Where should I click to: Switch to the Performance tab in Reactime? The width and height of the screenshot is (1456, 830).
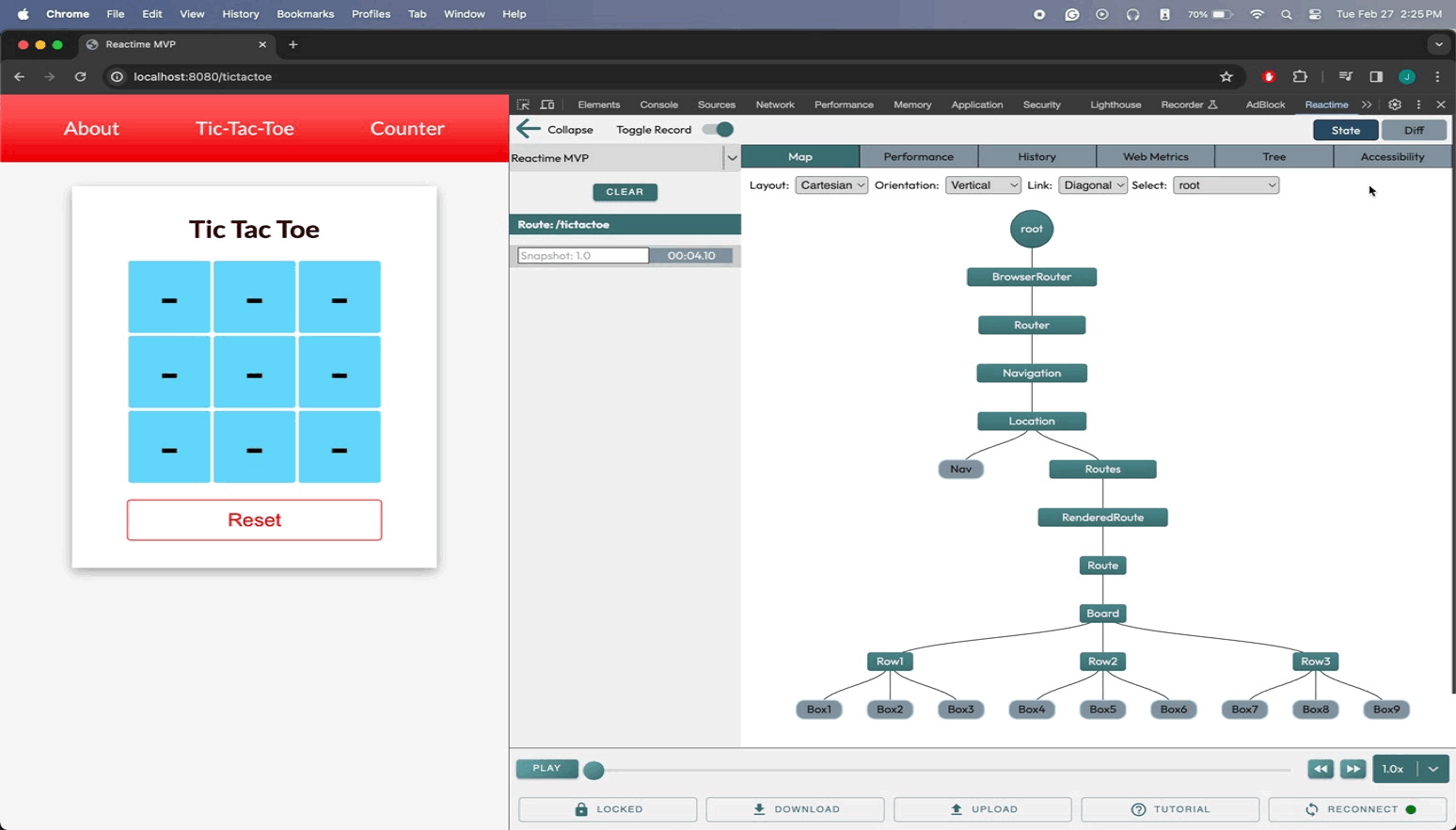tap(919, 156)
